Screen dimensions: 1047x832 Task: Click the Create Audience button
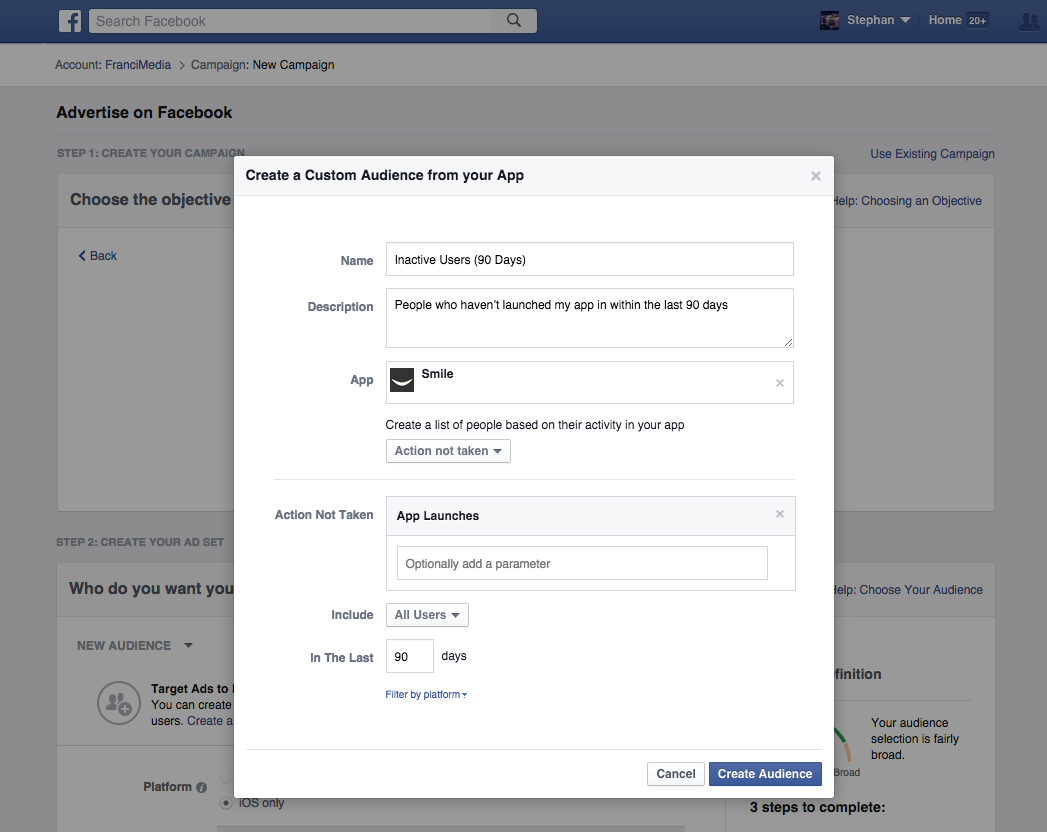[764, 774]
